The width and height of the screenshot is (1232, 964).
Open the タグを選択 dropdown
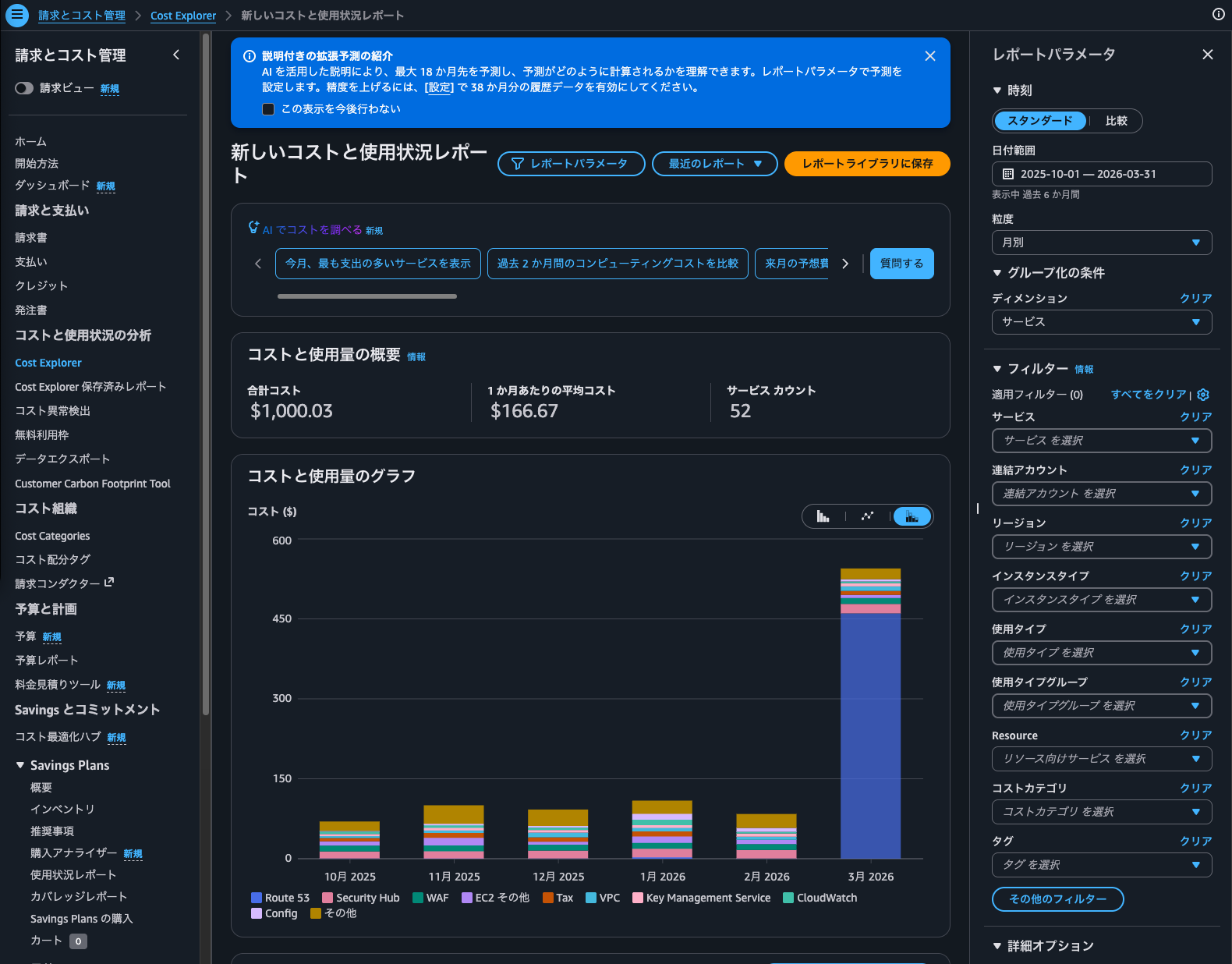tap(1102, 865)
